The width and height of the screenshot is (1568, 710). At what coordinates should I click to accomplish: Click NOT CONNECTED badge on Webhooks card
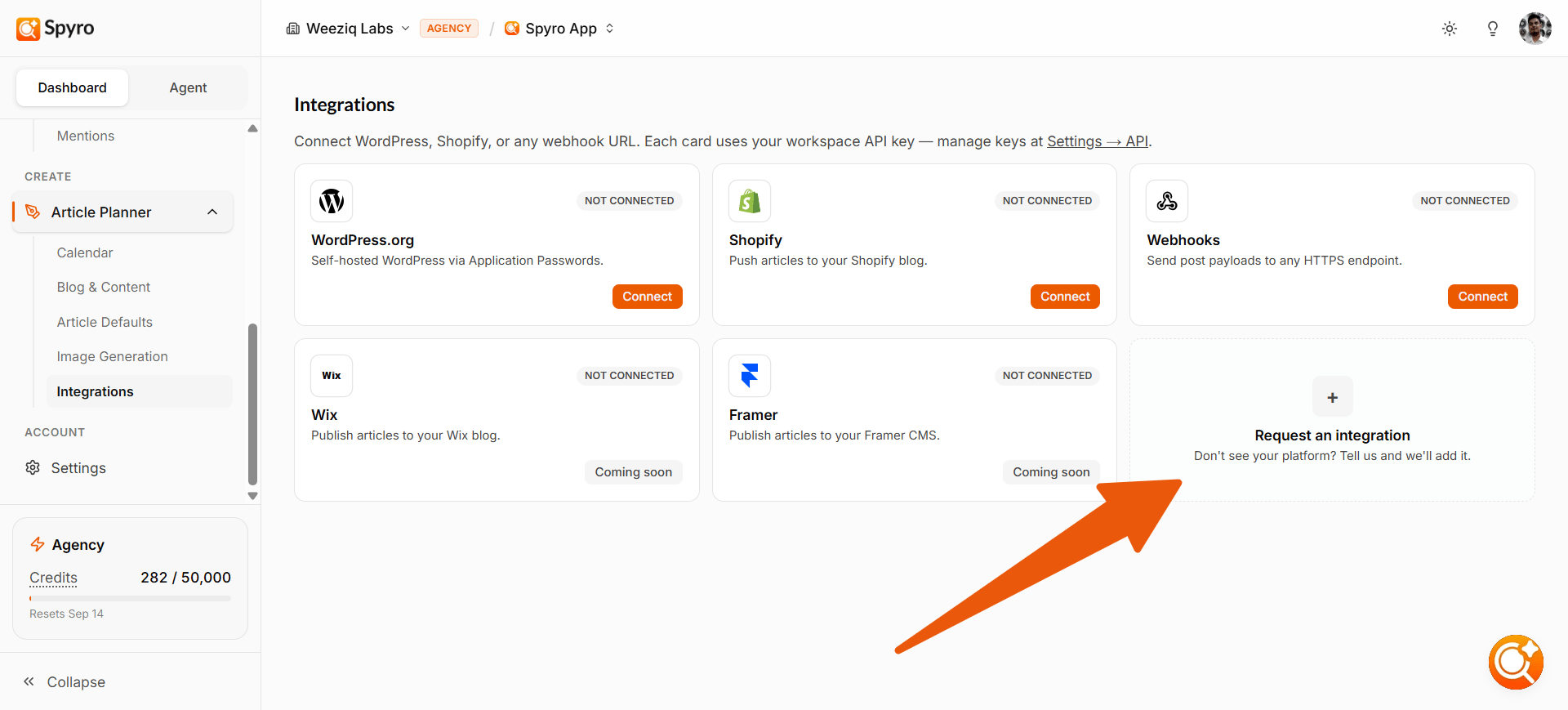tap(1465, 201)
